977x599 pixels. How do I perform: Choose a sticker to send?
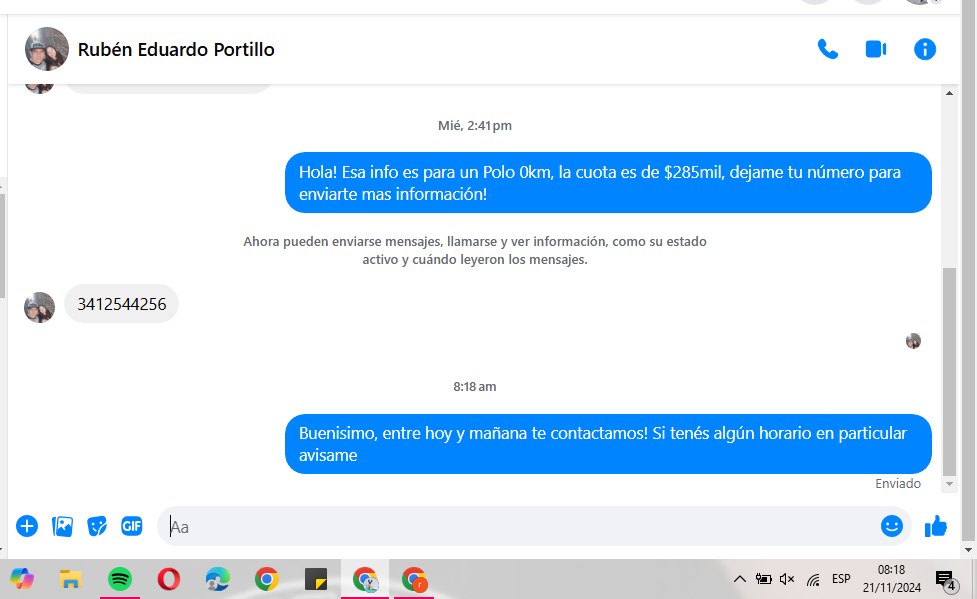(x=97, y=526)
